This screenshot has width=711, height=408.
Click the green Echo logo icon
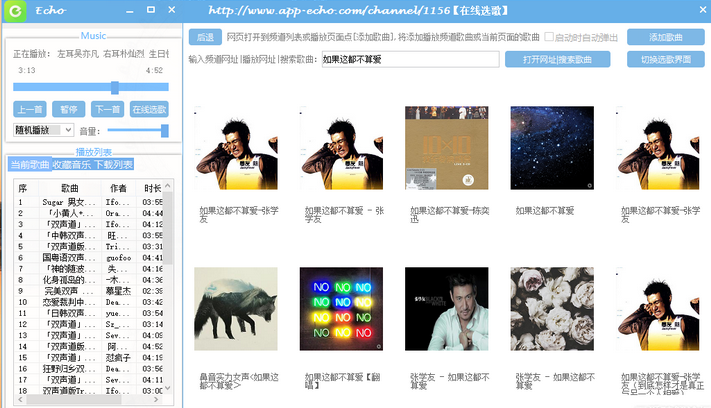pos(15,11)
